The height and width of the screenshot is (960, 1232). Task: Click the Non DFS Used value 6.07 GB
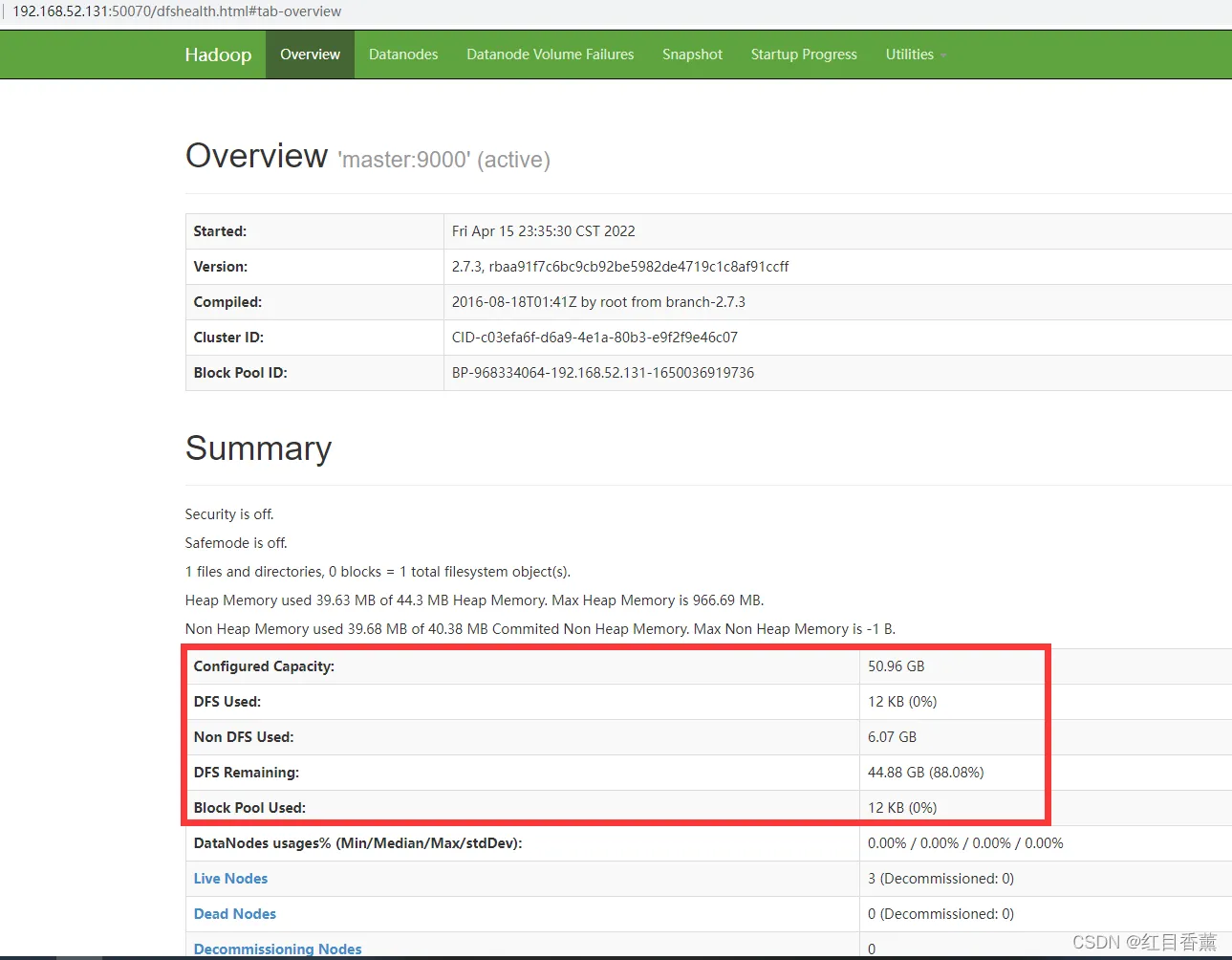[892, 737]
